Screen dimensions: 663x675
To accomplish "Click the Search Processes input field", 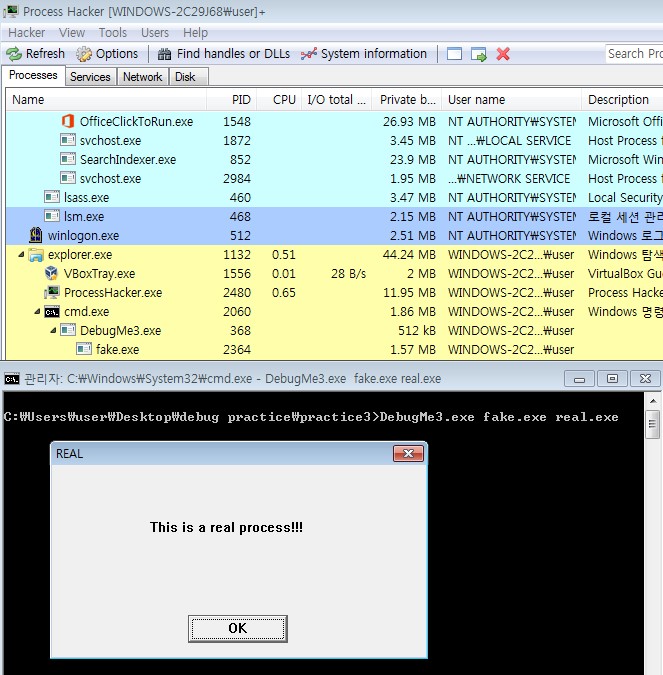I will click(x=634, y=54).
